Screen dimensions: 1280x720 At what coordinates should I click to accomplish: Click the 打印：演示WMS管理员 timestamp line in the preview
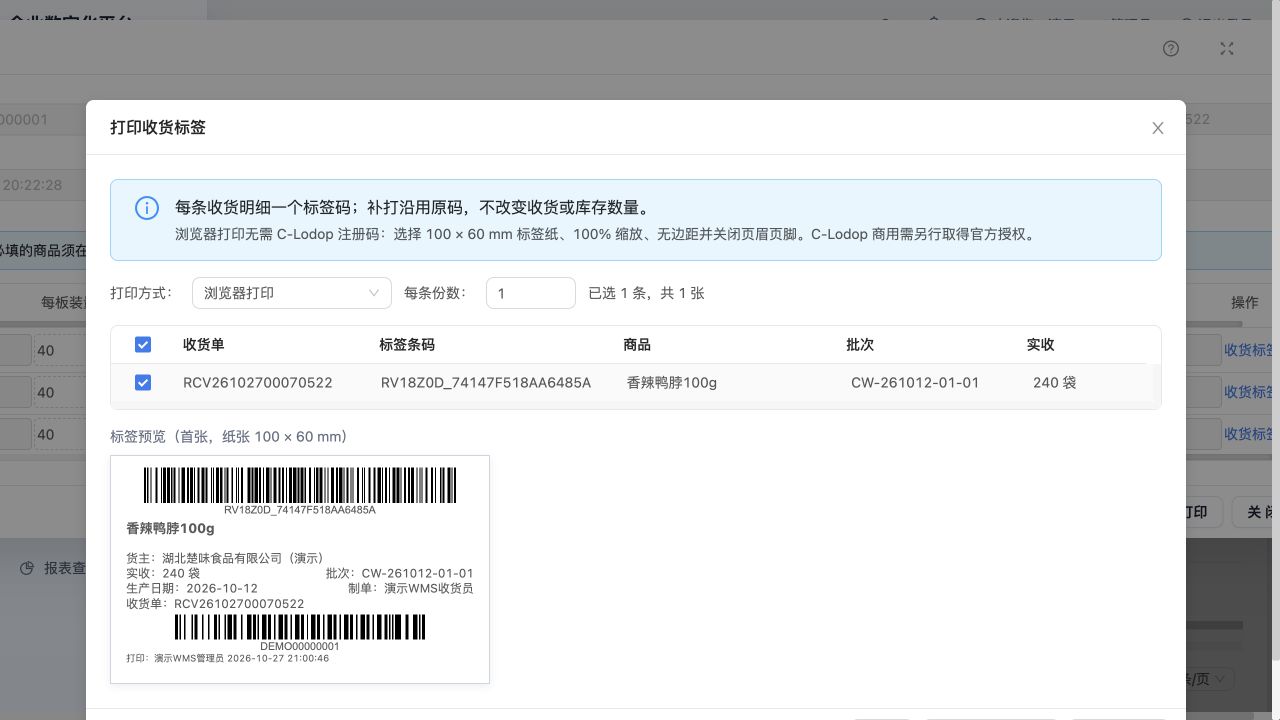[x=227, y=658]
